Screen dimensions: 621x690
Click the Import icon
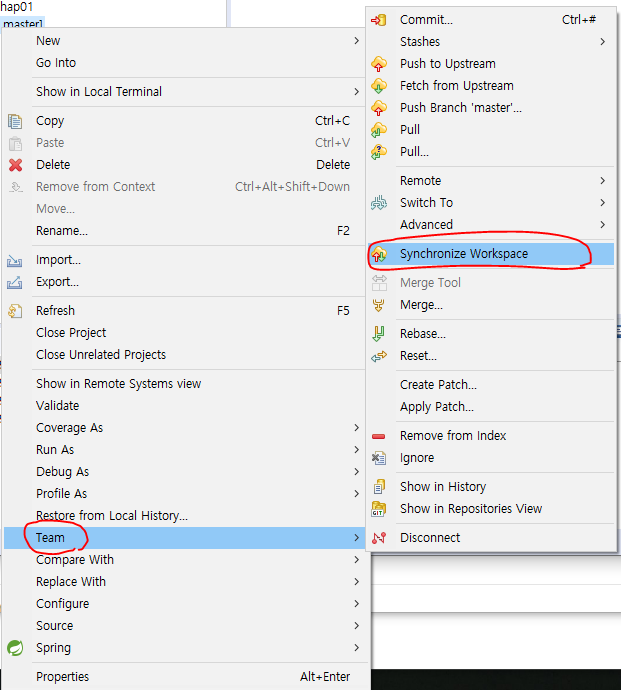tap(15, 261)
